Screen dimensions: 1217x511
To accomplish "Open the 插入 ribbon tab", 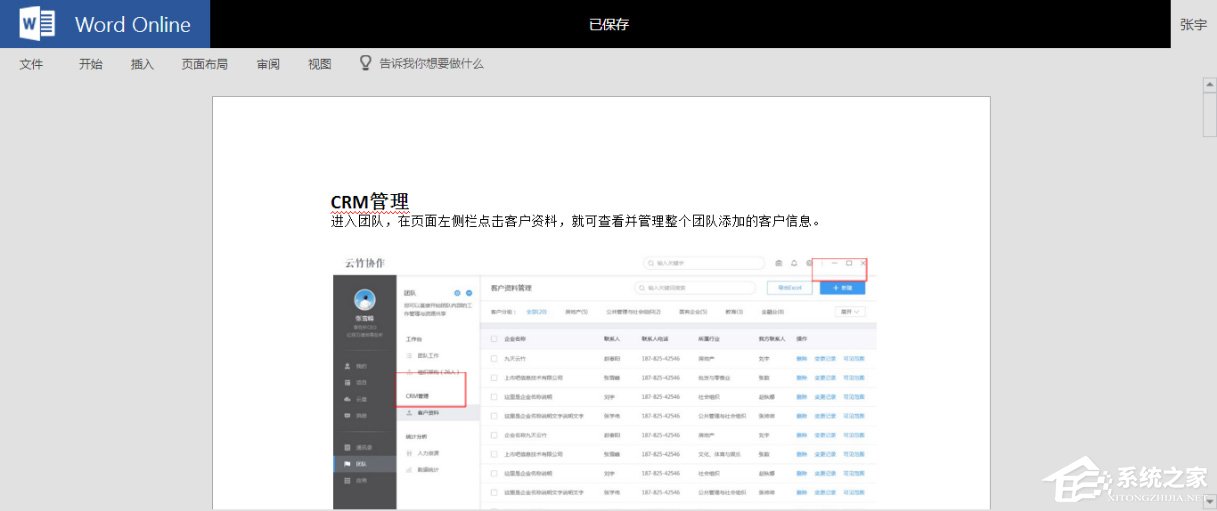I will (142, 64).
